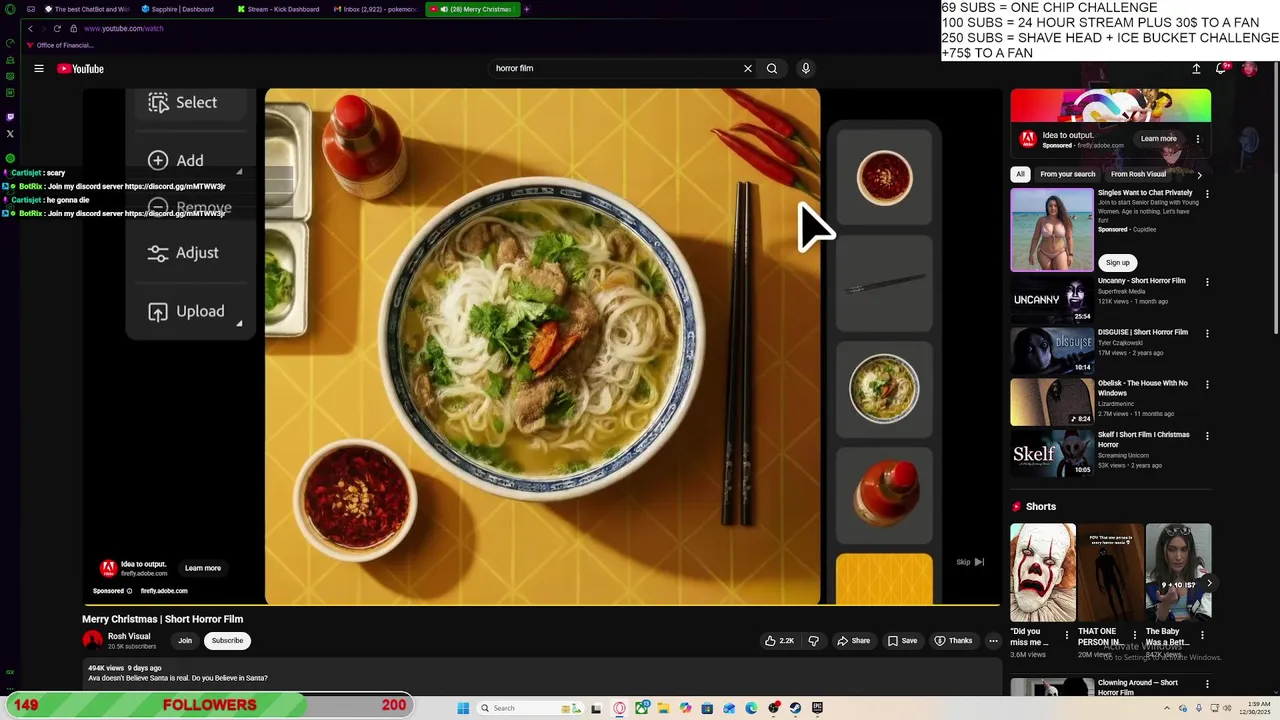This screenshot has height=720, width=1280.
Task: Open options for Clowning Around video
Action: [x=1207, y=684]
